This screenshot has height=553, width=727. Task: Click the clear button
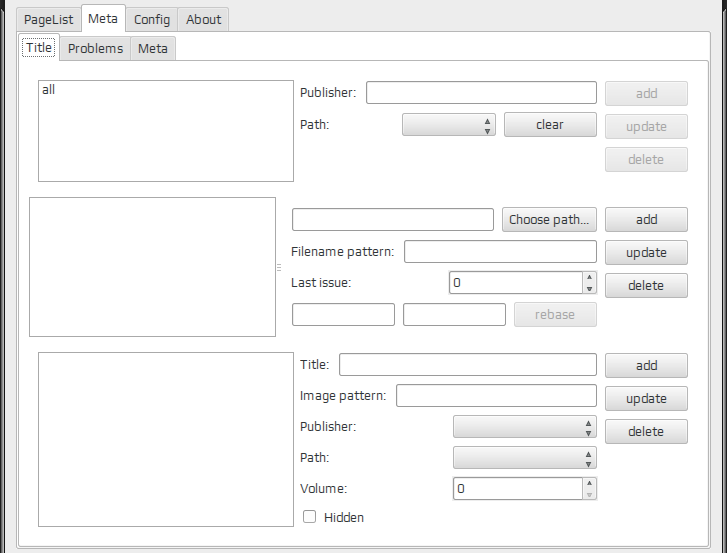pos(550,125)
